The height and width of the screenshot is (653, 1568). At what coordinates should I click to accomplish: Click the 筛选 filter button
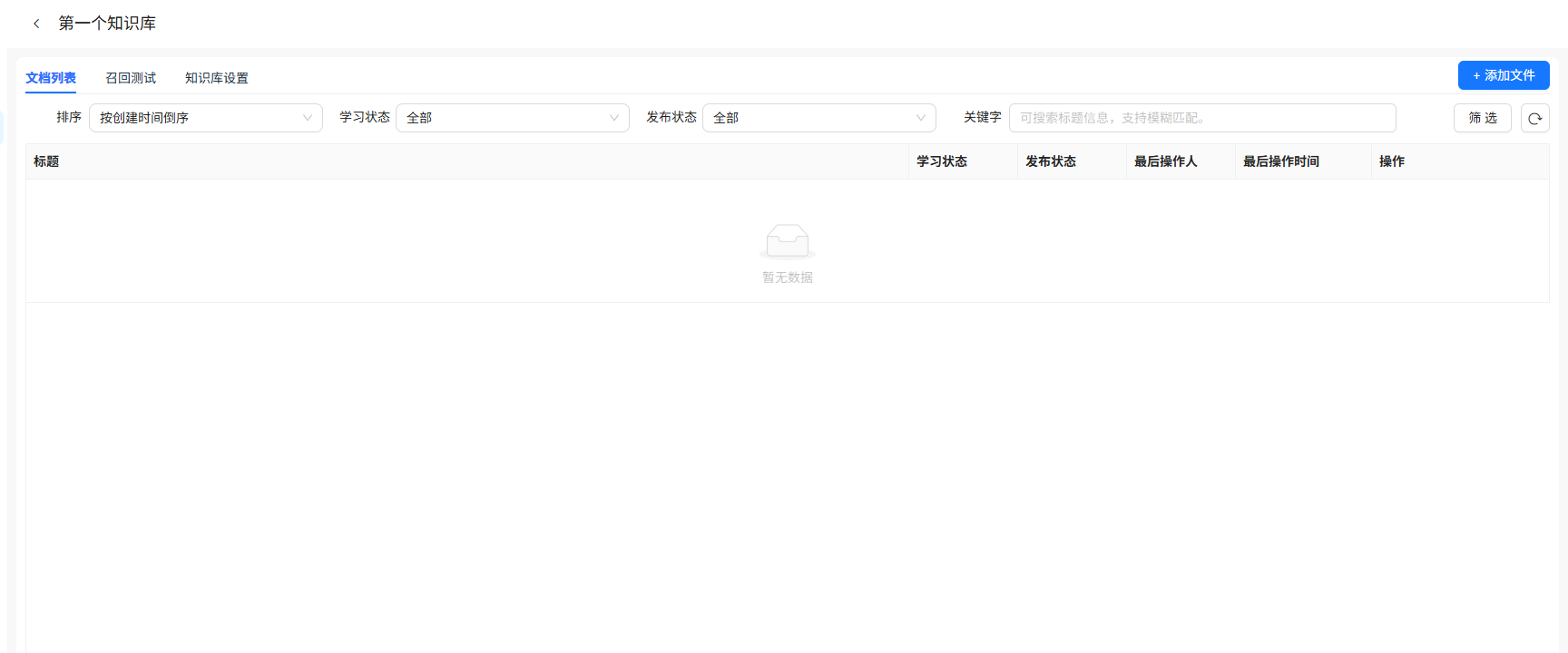1482,118
